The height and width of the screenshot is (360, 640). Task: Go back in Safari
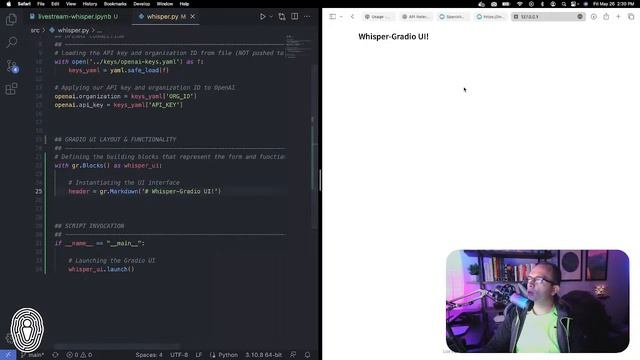coord(352,17)
